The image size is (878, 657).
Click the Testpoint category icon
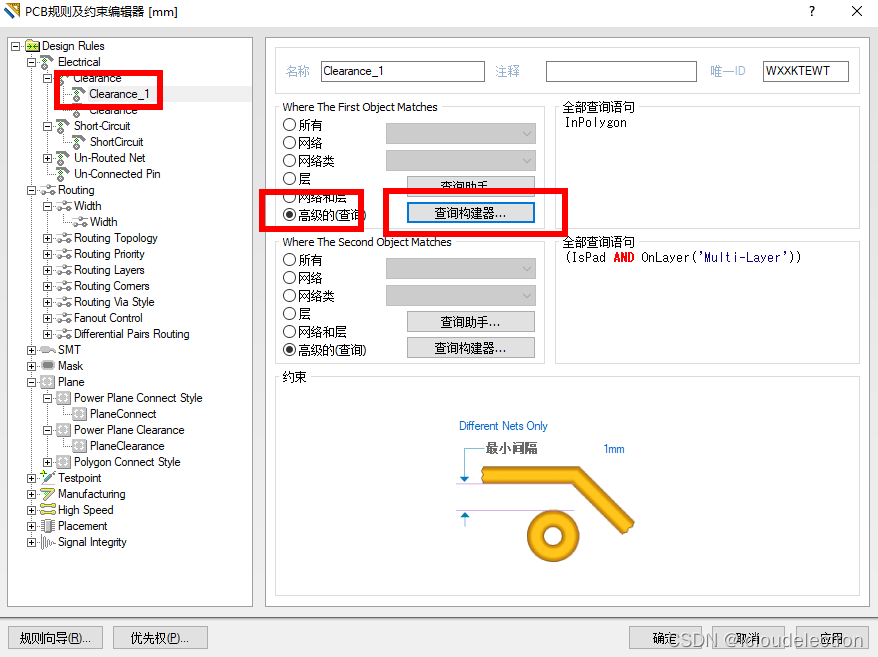click(x=48, y=478)
